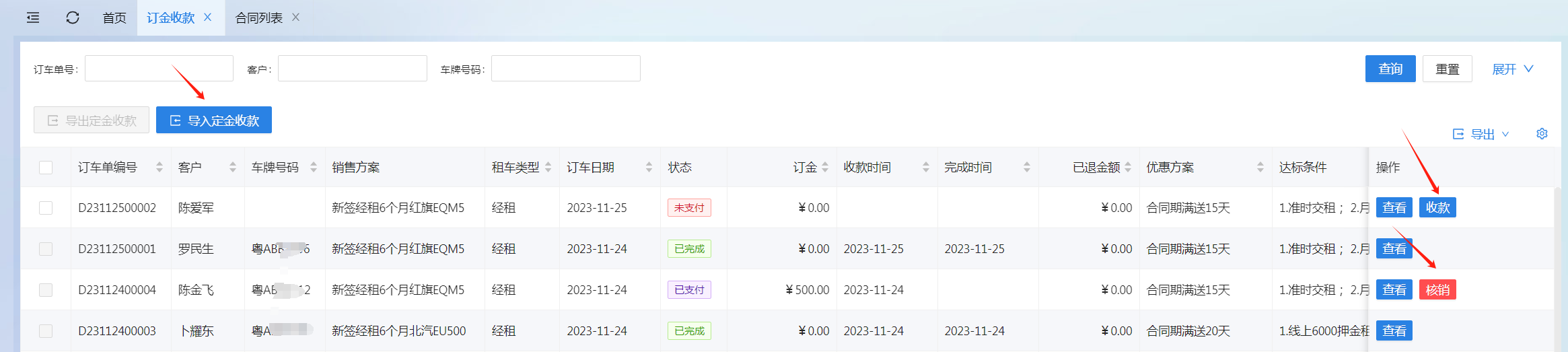Sort by 订车单编号 column
The width and height of the screenshot is (1568, 352).
[x=159, y=167]
